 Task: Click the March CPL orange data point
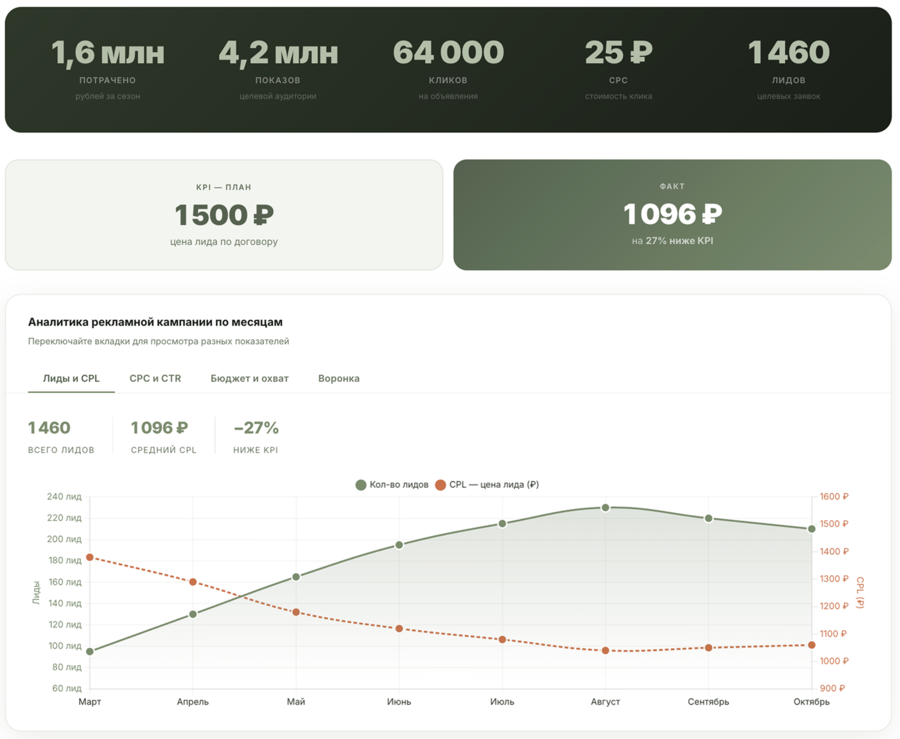[90, 557]
